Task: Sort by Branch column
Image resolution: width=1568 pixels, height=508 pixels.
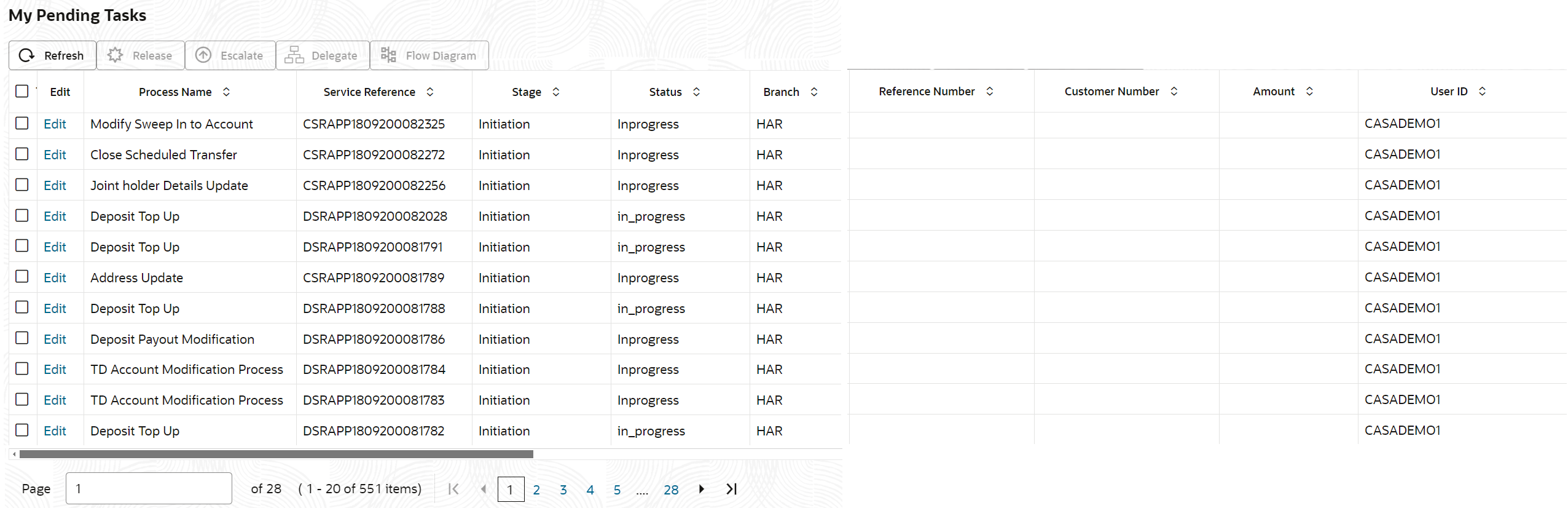Action: 814,92
